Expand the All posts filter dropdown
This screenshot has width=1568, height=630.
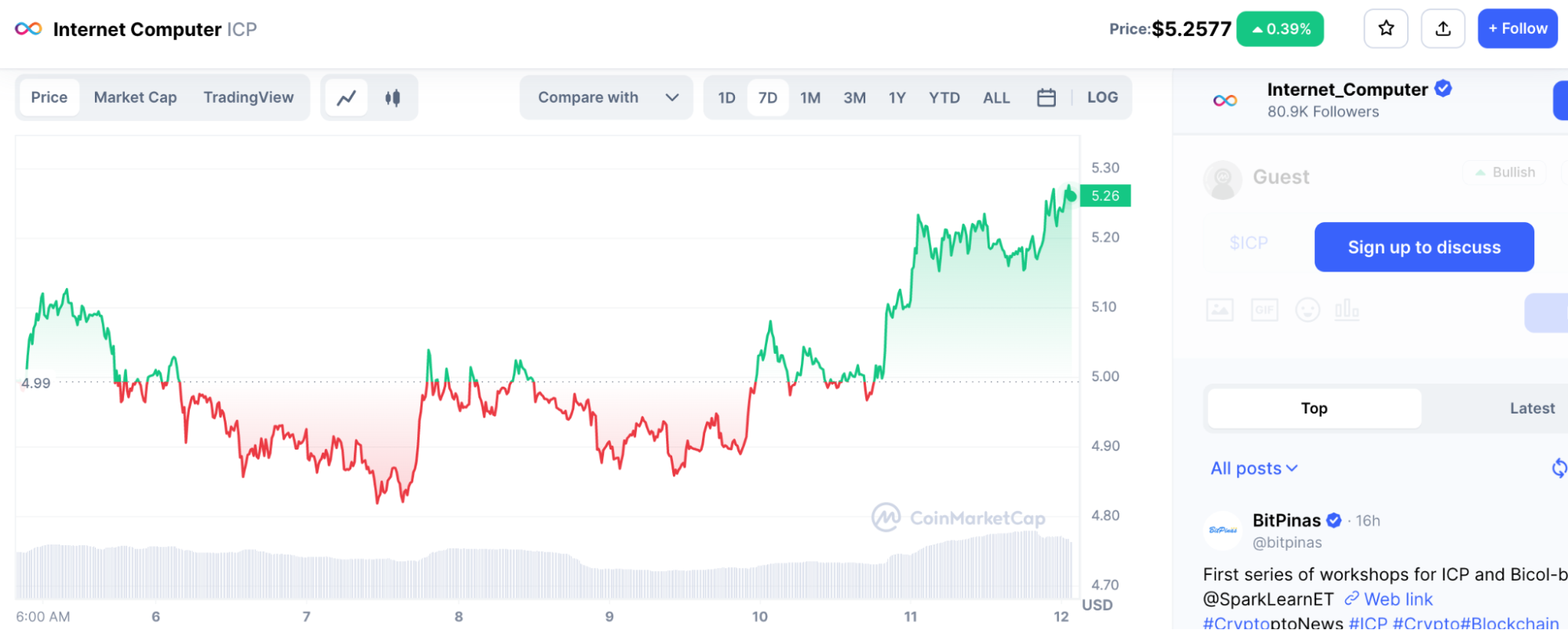[1253, 468]
